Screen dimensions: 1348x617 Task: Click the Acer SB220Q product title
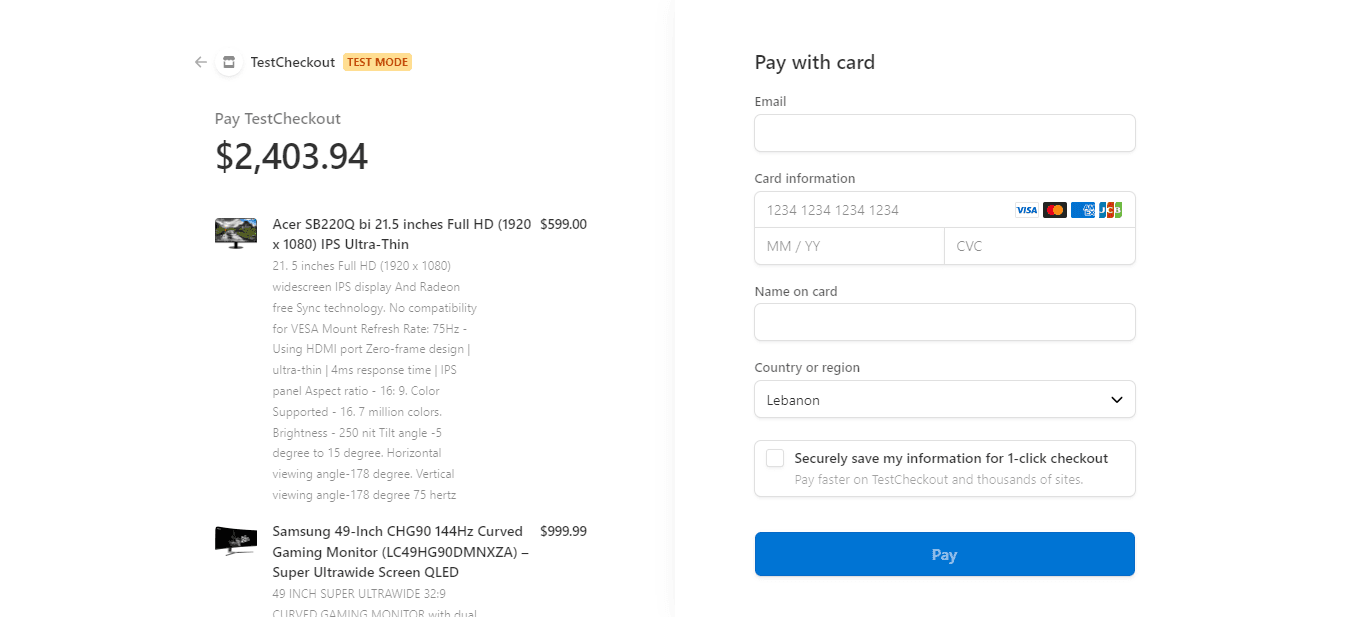(402, 234)
